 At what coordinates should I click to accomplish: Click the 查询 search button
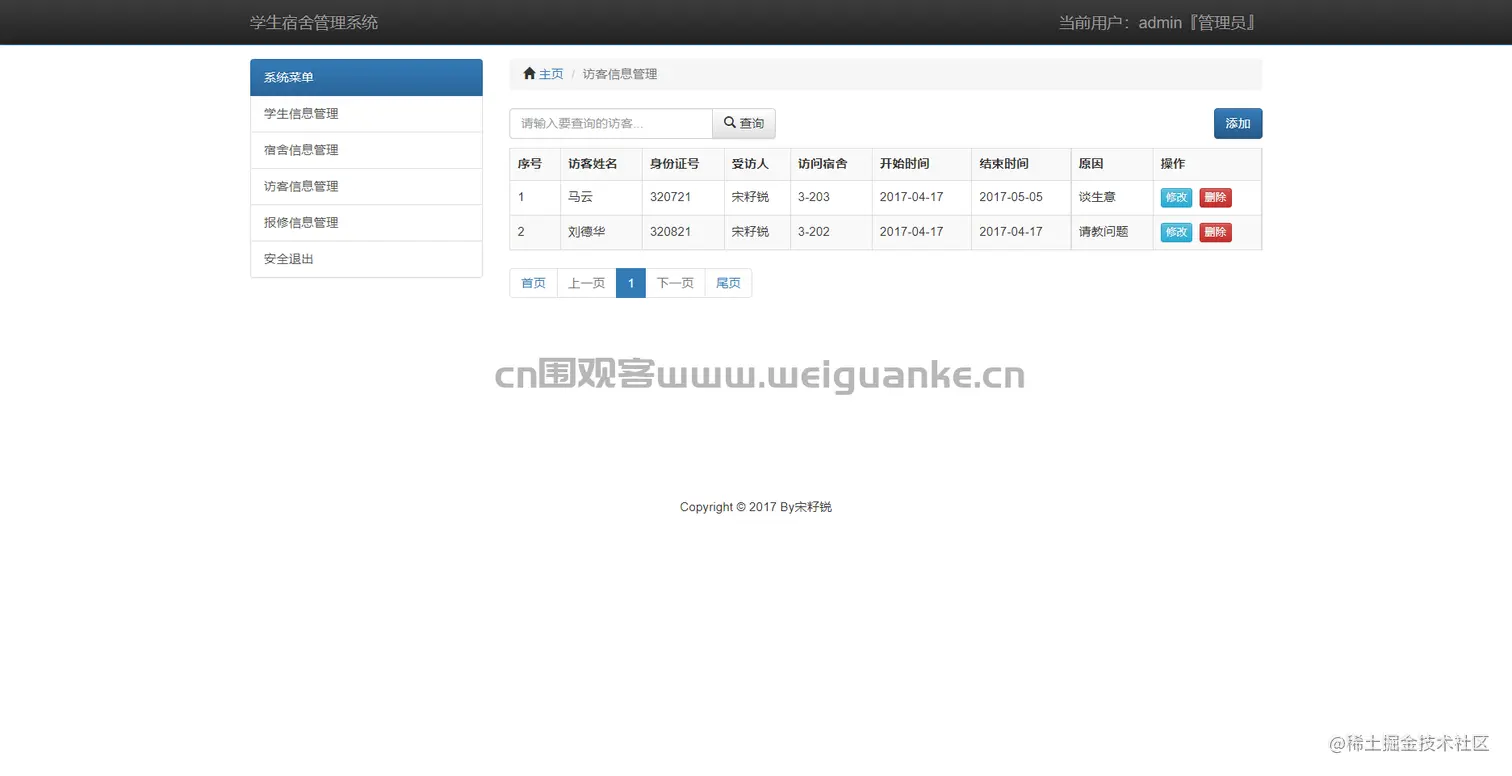click(744, 123)
